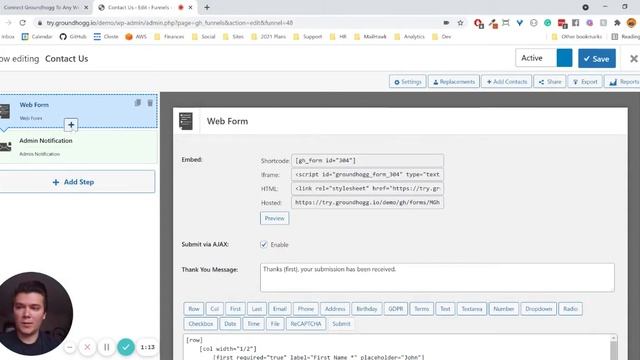
Task: Click the form code editor area
Action: point(397,347)
